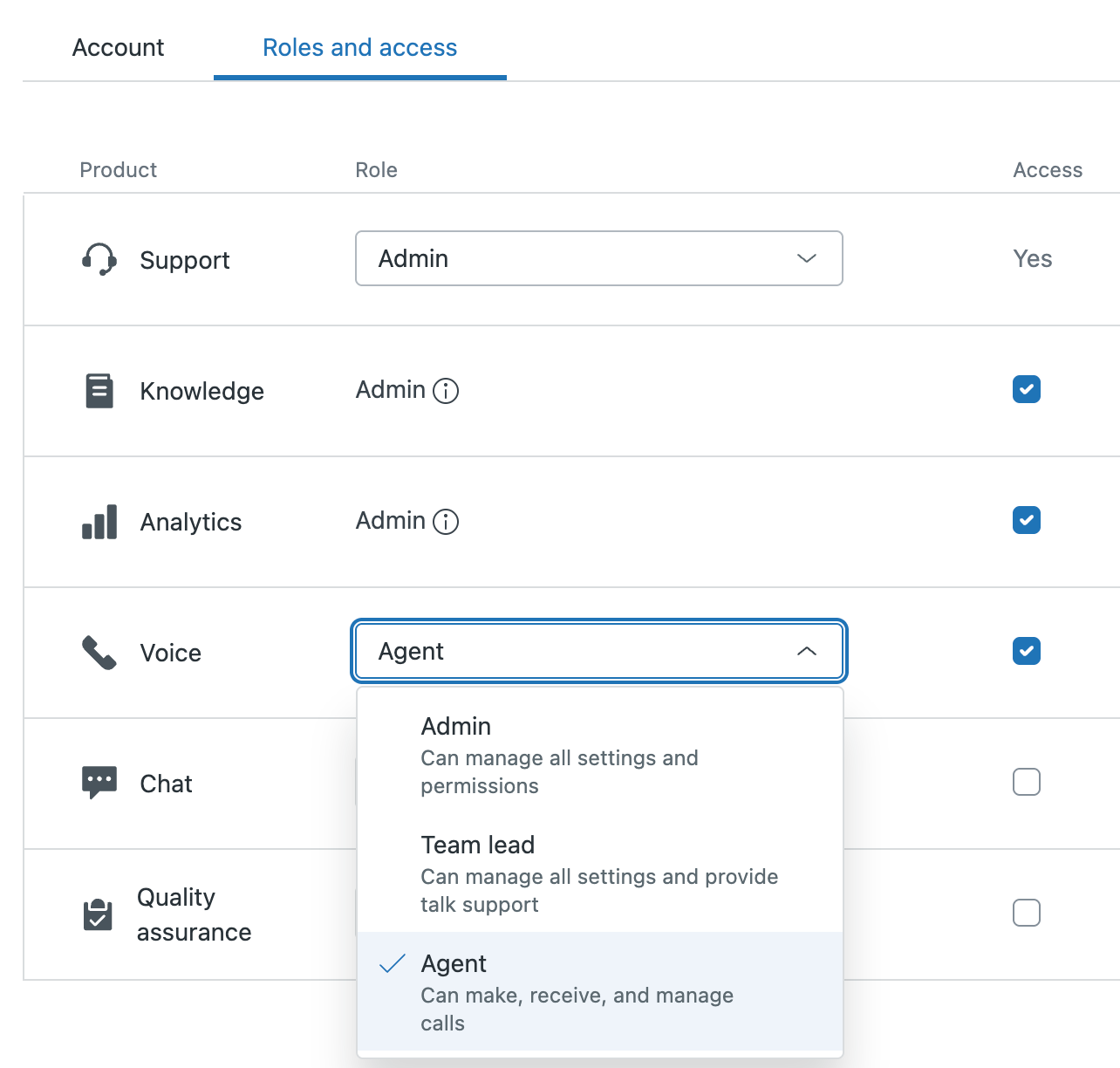Select Team lead role option
This screenshot has width=1120, height=1068.
tap(598, 873)
